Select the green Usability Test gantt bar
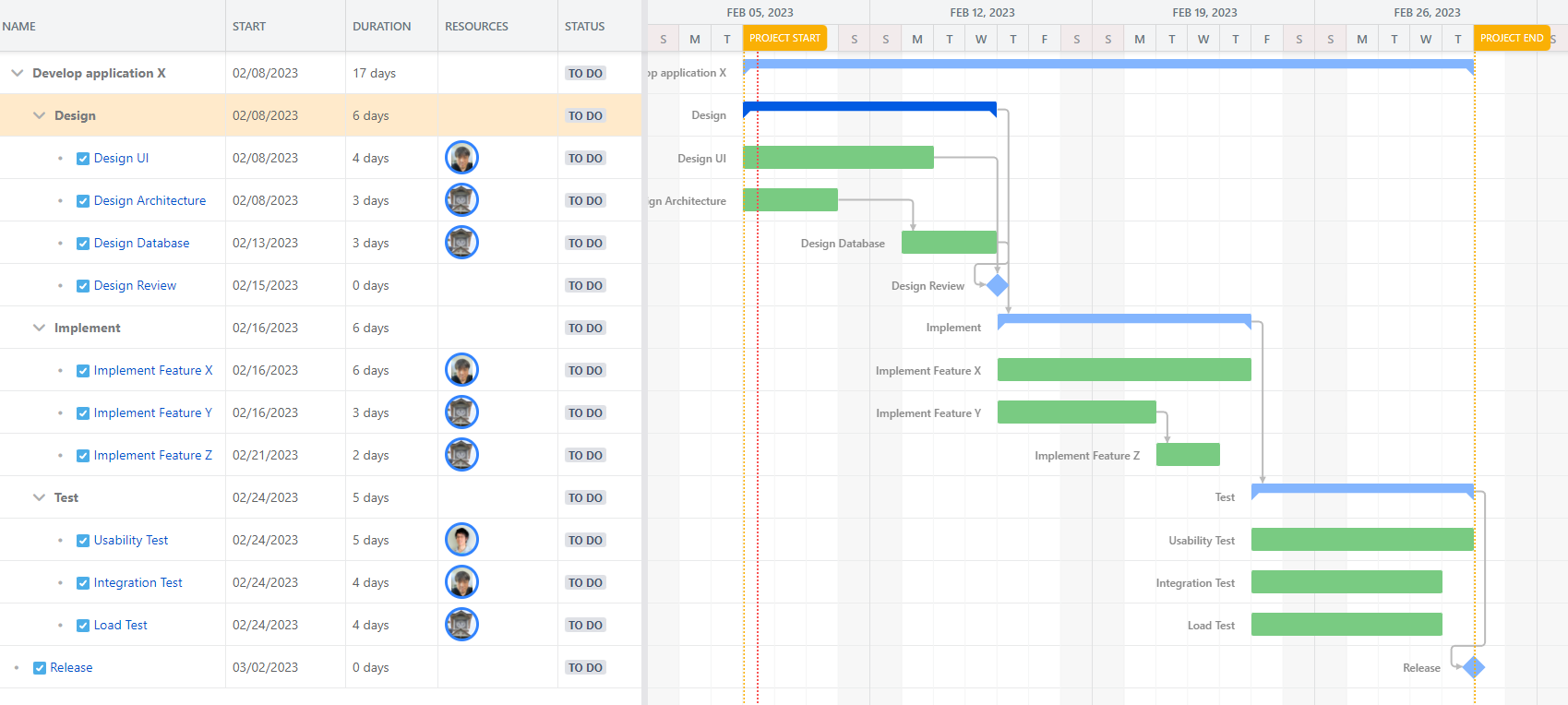Image resolution: width=1568 pixels, height=705 pixels. (1361, 540)
